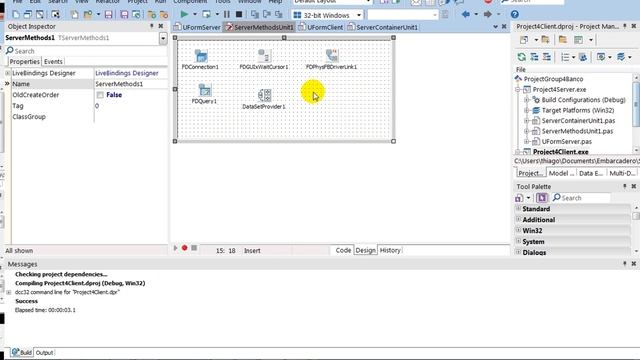The width and height of the screenshot is (640, 360).
Task: Expand the System palette category
Action: point(518,241)
